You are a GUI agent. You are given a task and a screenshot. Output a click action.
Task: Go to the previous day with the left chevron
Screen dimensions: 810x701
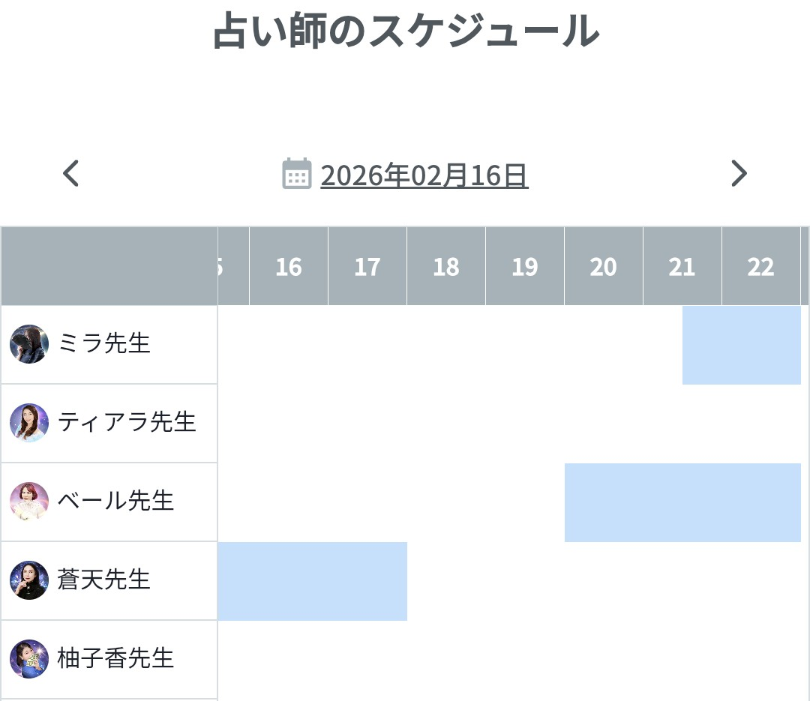point(70,174)
